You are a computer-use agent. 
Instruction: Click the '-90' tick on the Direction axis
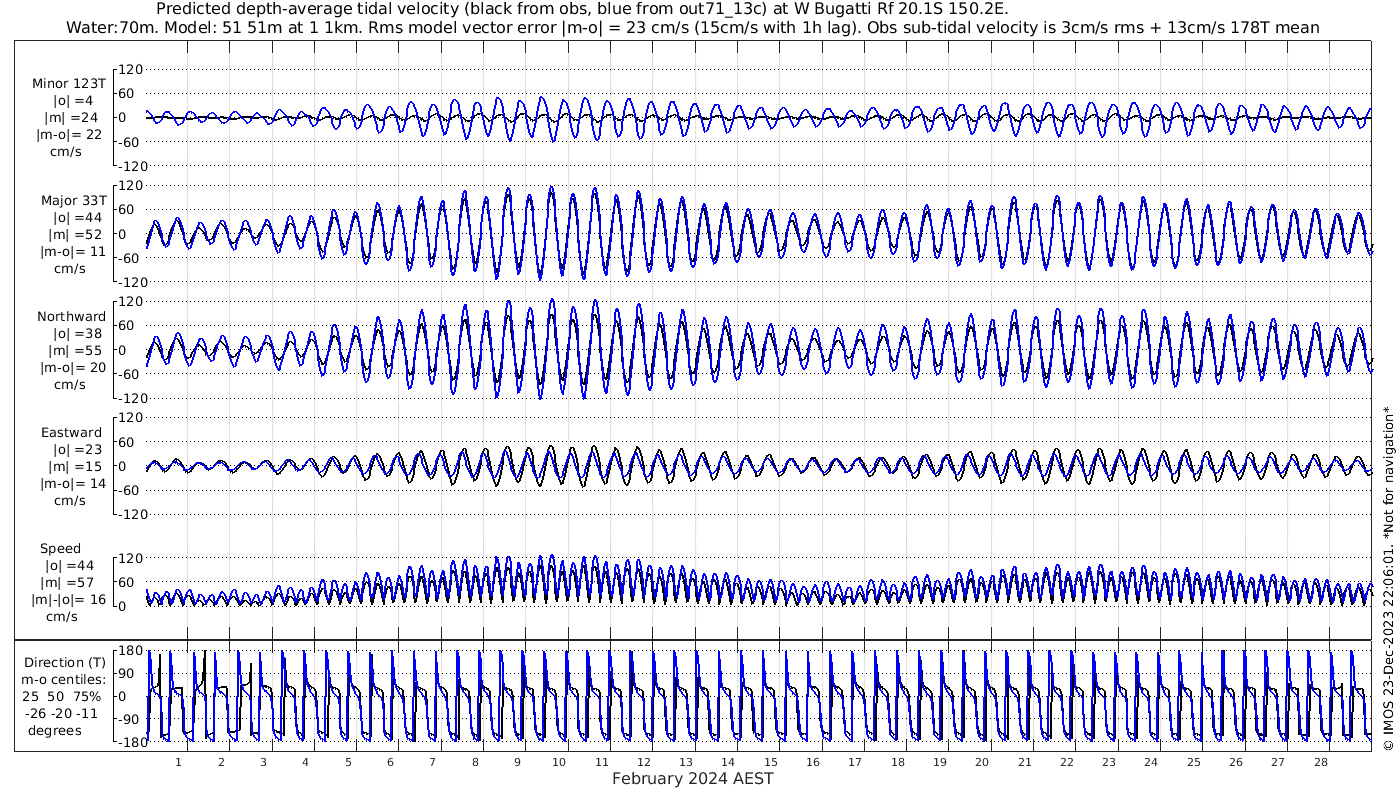point(130,719)
